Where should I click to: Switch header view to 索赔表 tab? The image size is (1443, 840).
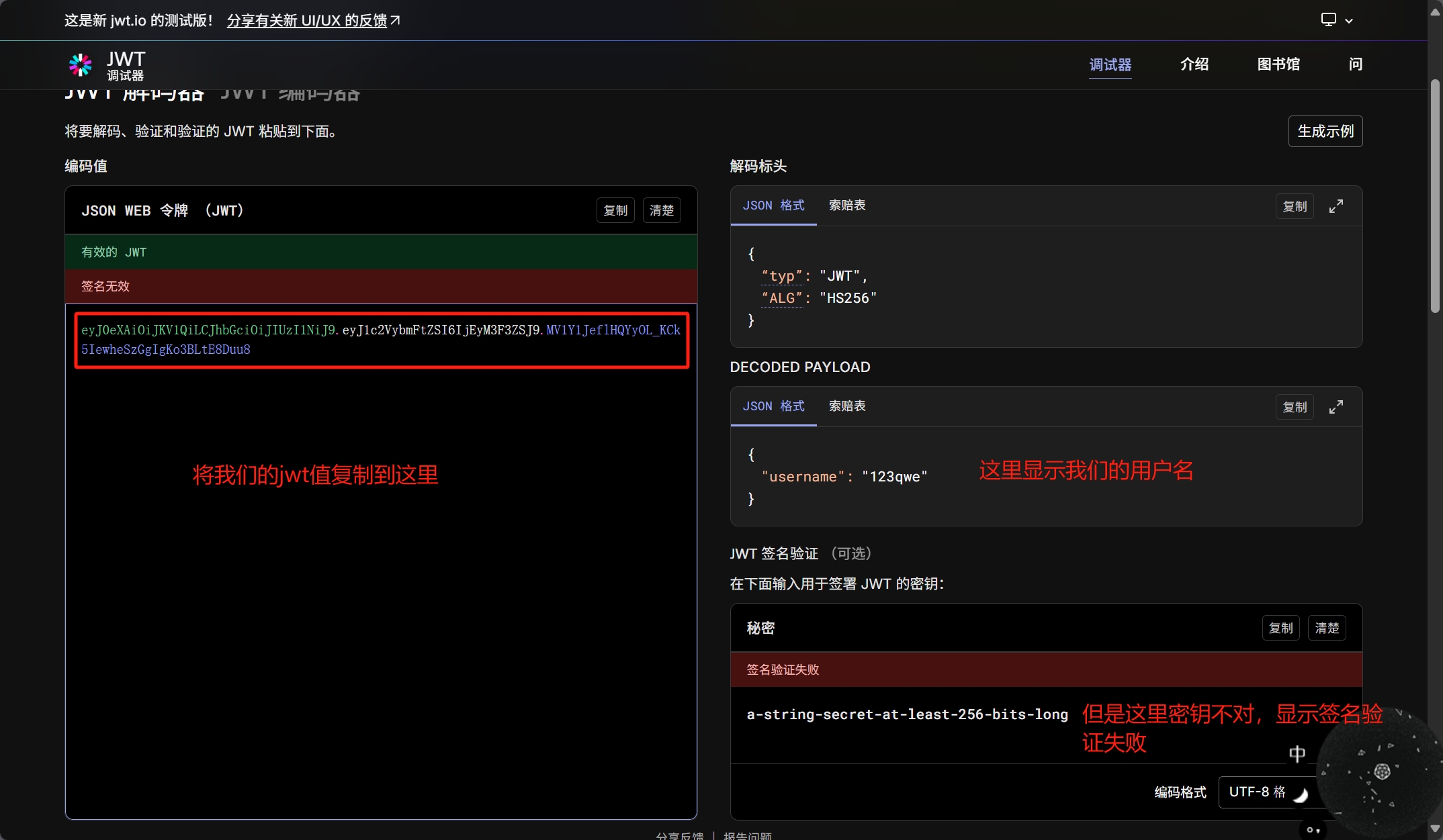846,205
